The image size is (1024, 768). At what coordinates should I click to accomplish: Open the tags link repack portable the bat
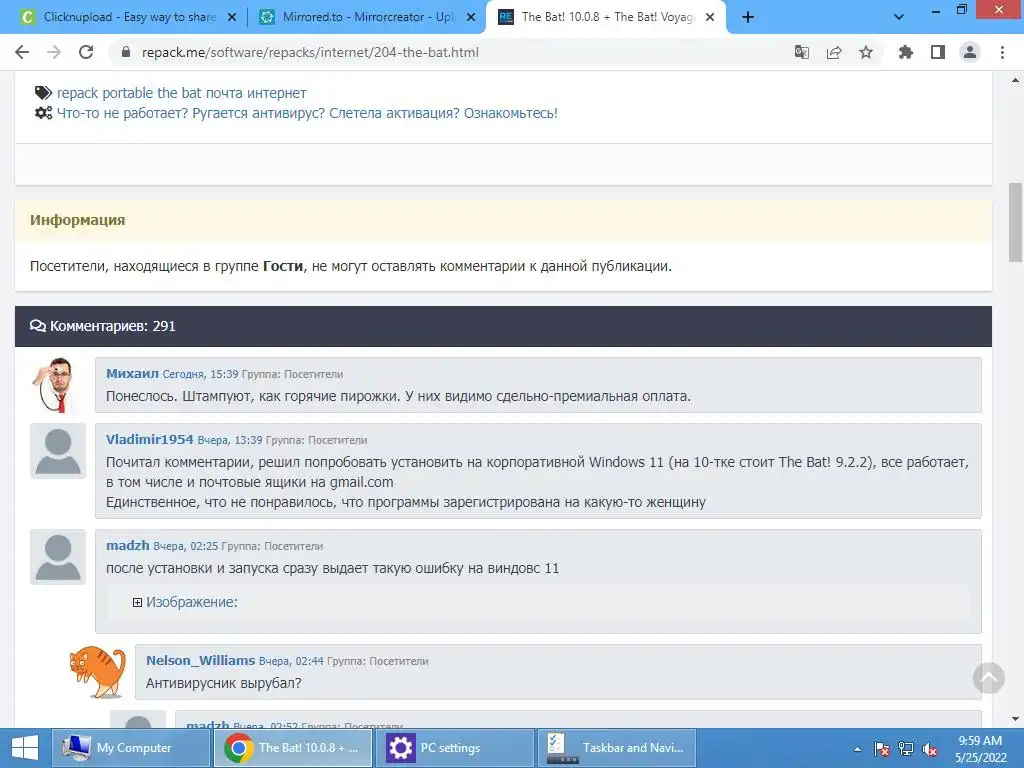click(x=182, y=93)
